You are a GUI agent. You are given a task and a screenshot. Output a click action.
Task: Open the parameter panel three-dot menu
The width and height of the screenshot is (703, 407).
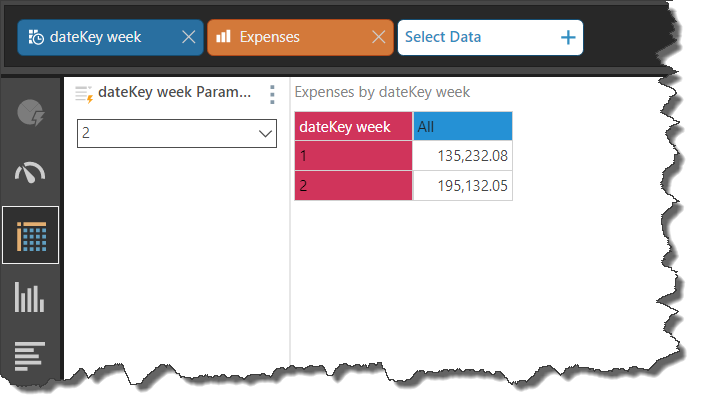tap(272, 94)
